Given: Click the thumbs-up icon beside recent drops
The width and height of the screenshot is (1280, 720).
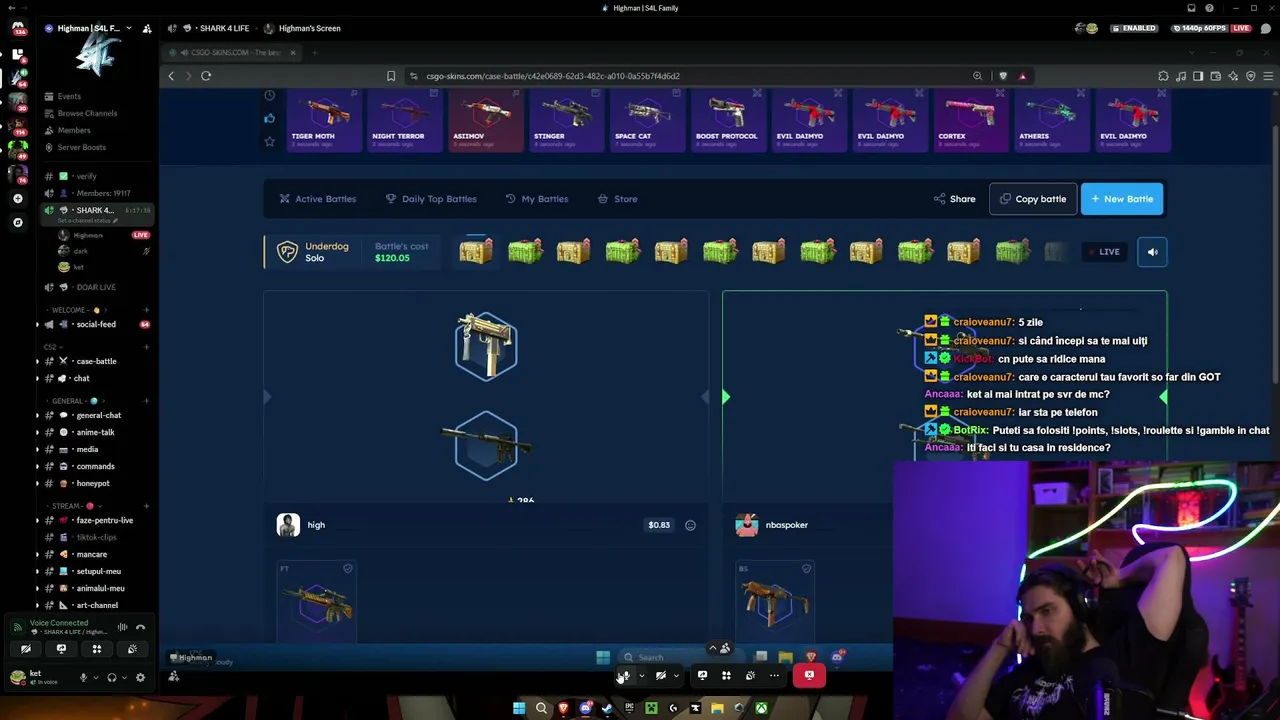Looking at the screenshot, I should pyautogui.click(x=269, y=118).
